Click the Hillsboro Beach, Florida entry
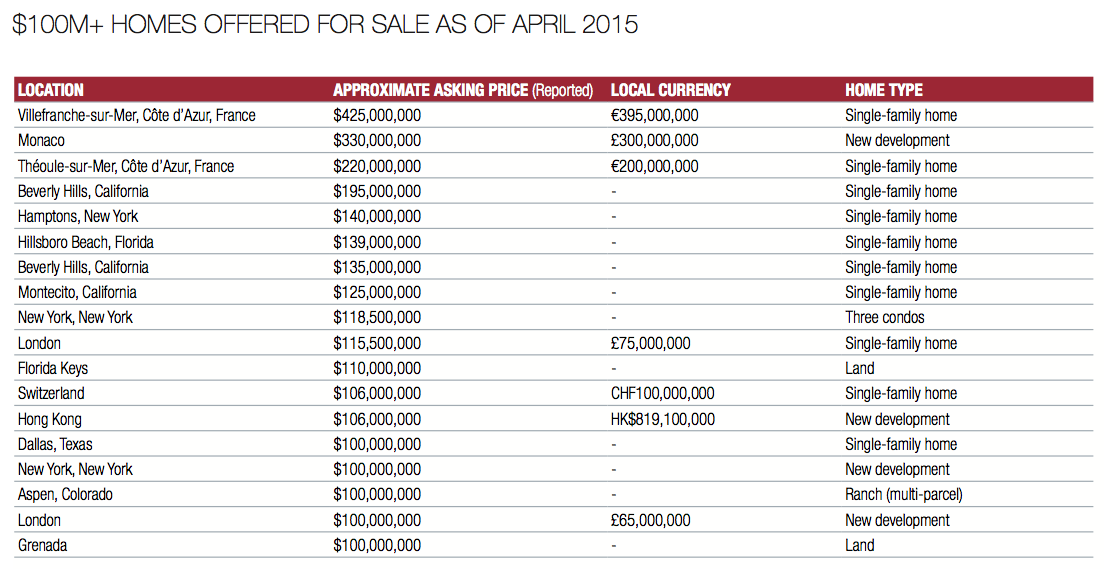Screen dimensions: 1104x576 [x=86, y=242]
